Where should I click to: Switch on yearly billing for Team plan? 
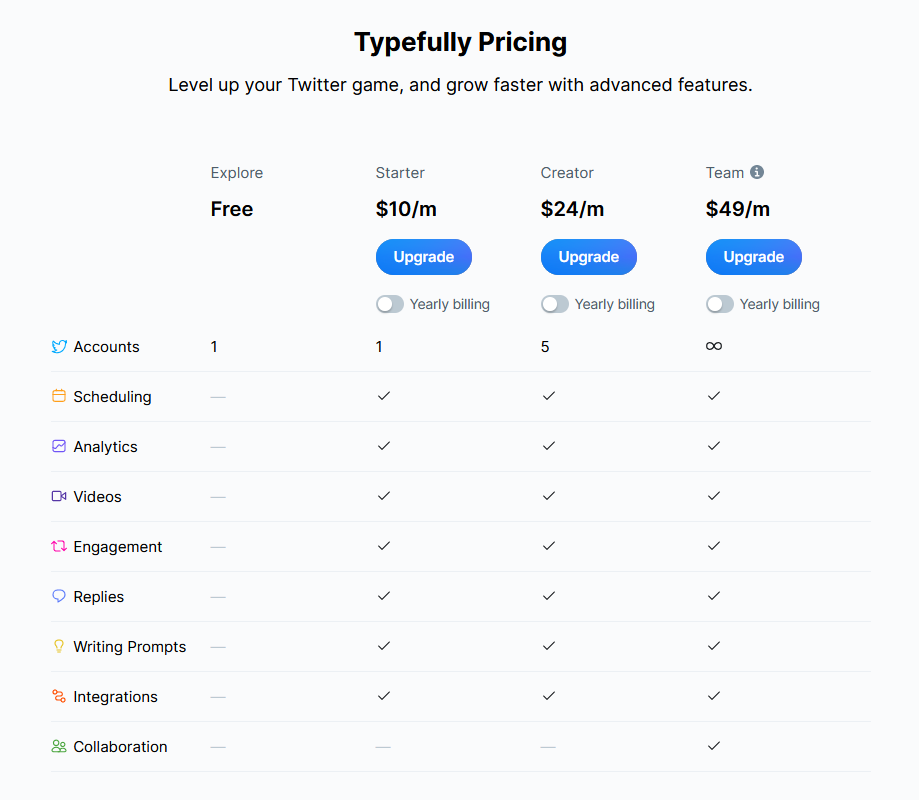coord(720,304)
